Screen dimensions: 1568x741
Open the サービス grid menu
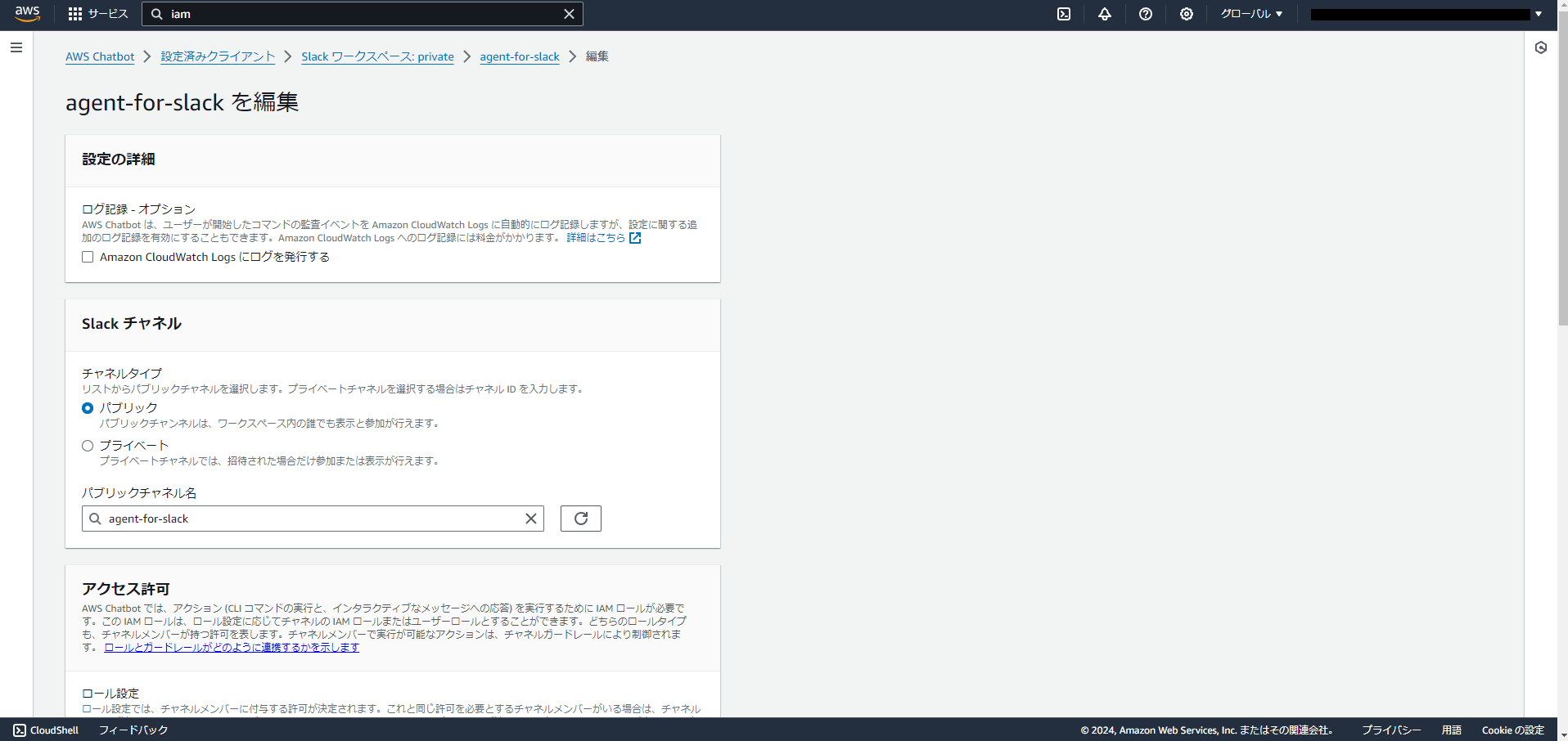(98, 14)
